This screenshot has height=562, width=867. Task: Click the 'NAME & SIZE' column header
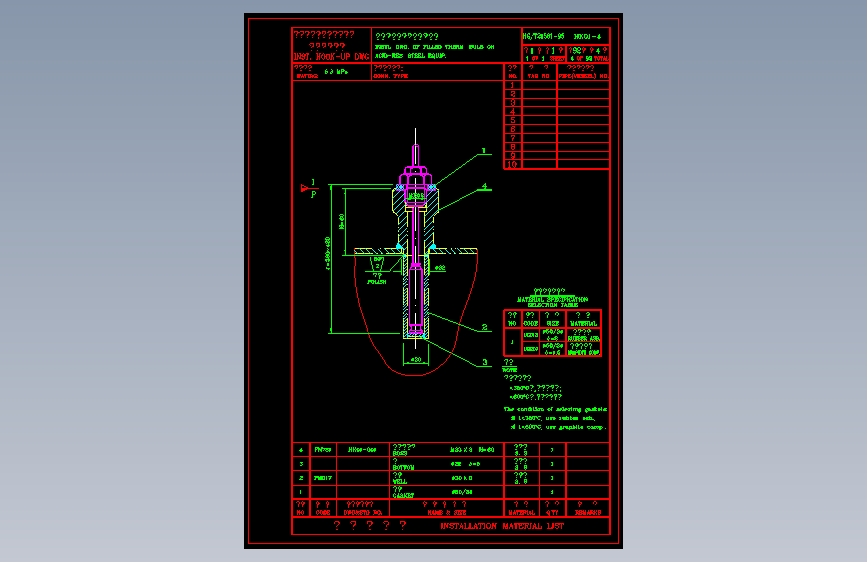(x=447, y=513)
